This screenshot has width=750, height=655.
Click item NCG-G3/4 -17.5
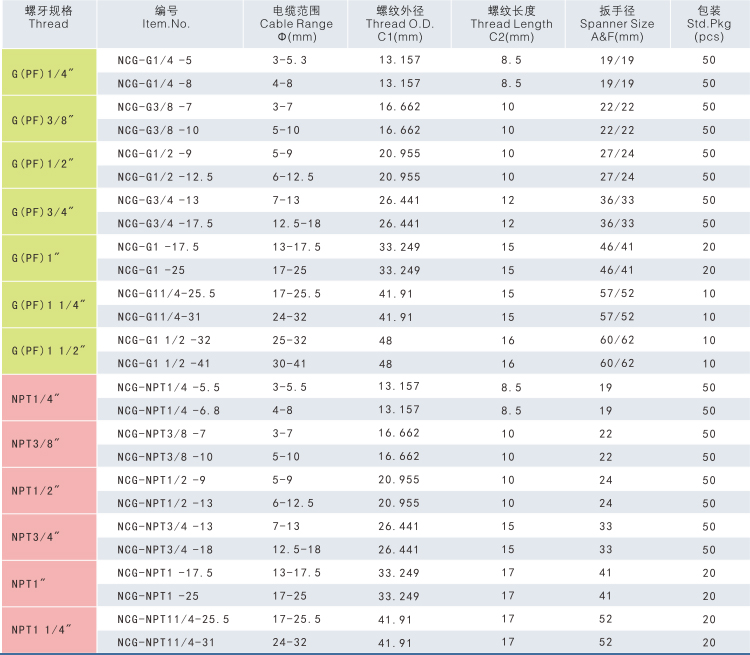(165, 223)
